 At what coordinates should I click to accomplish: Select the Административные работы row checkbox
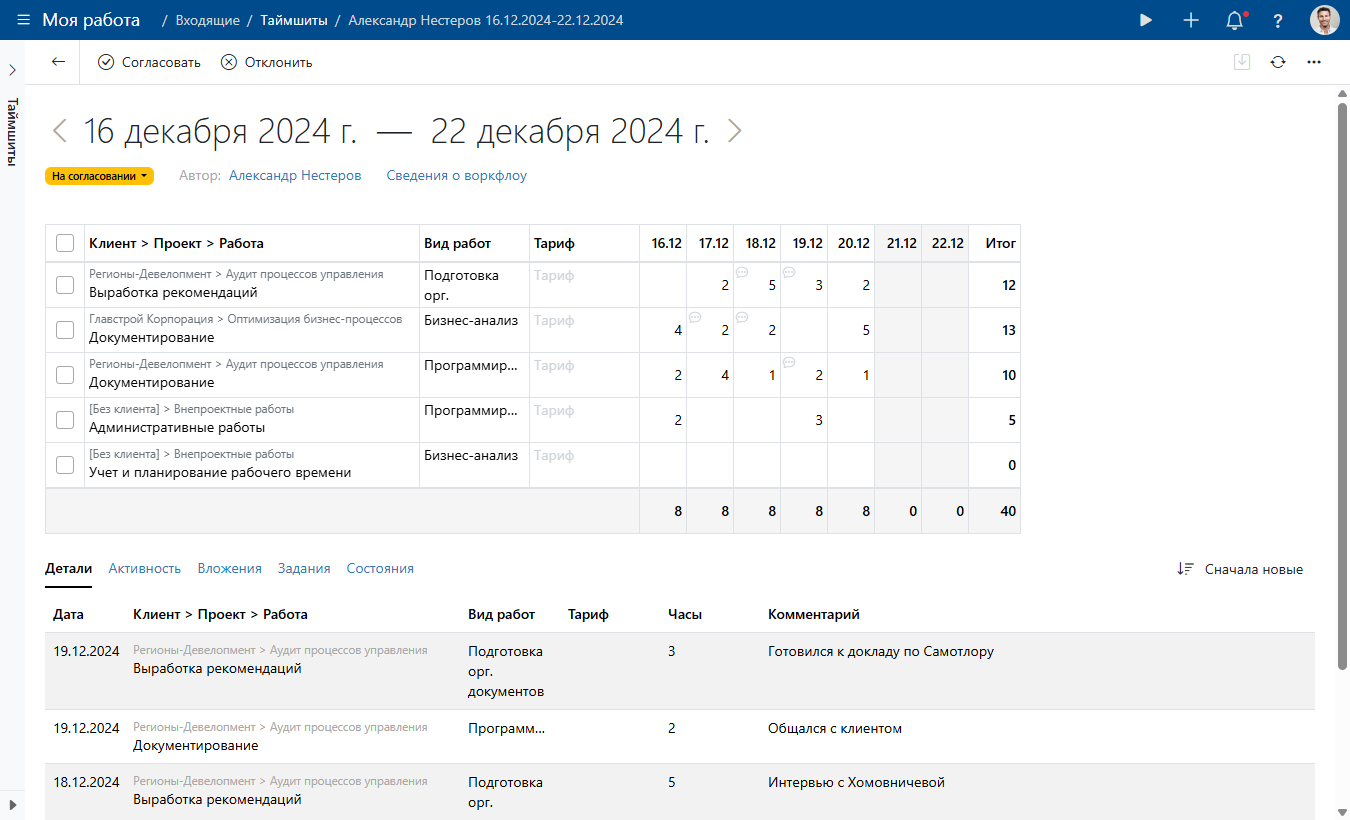tap(65, 420)
